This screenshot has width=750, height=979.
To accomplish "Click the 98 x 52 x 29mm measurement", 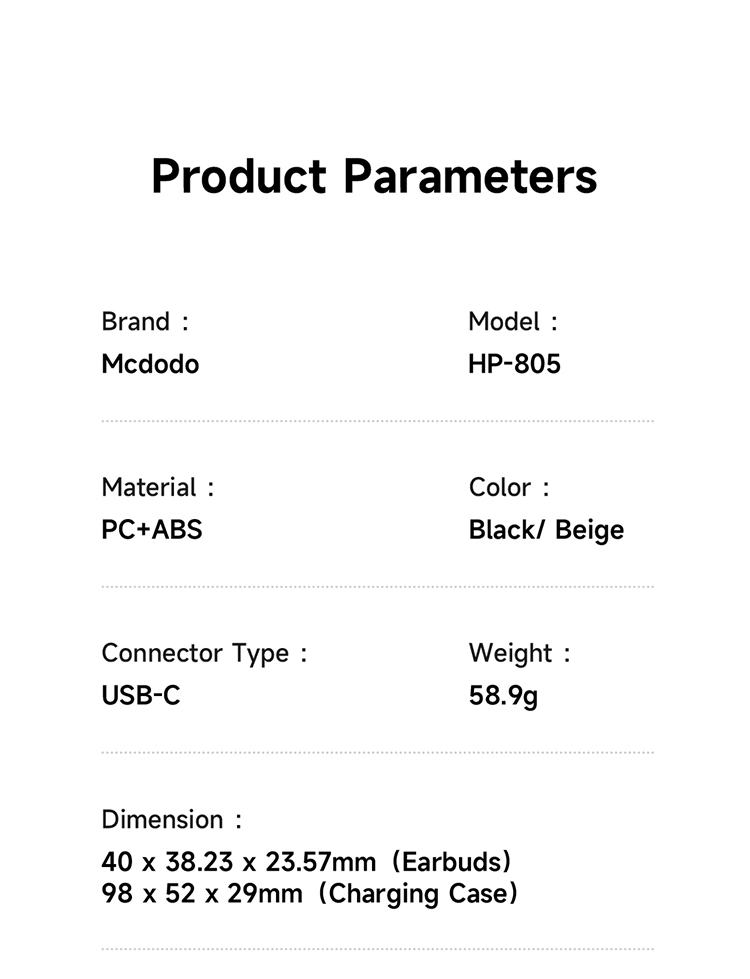I will 202,893.
